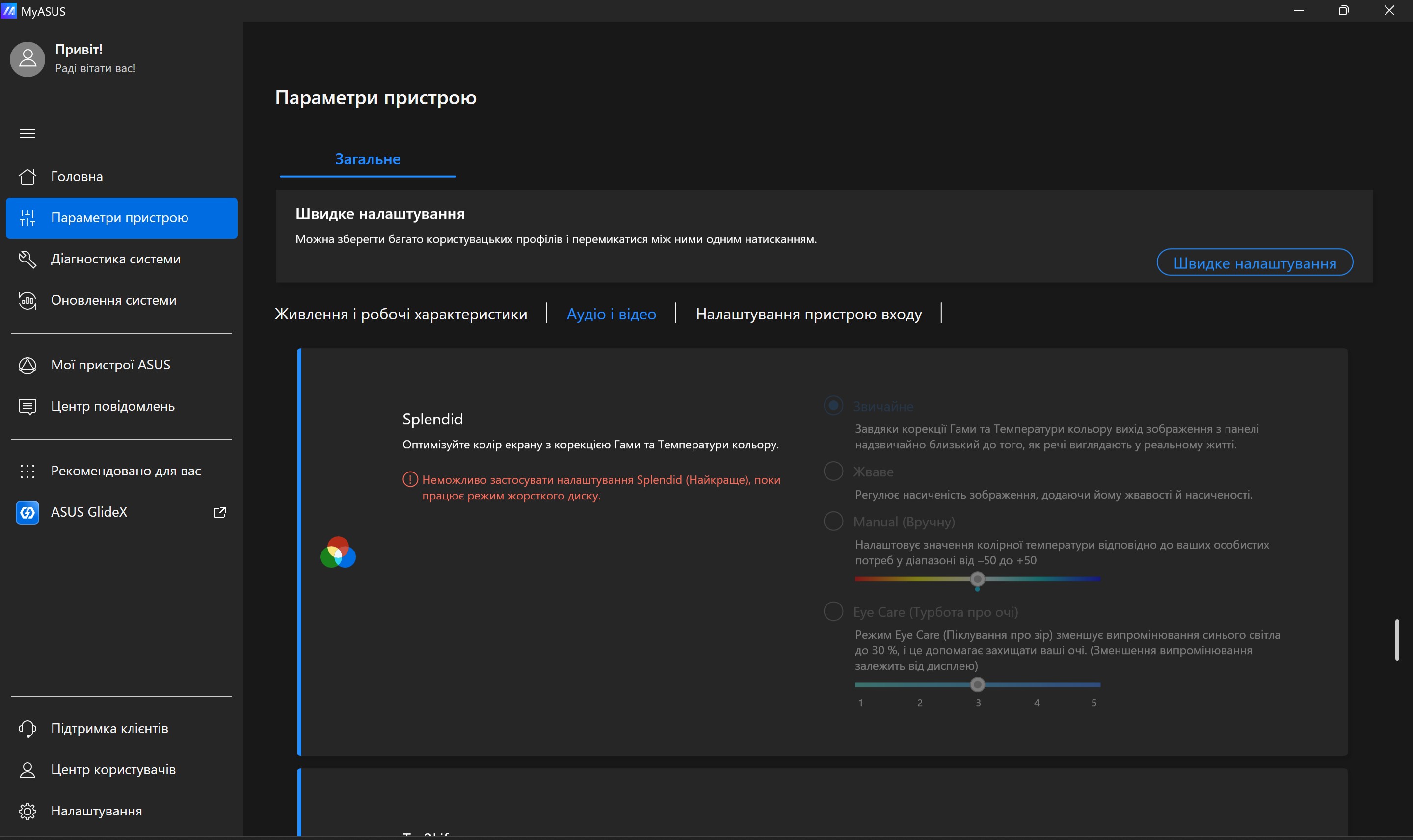
Task: Select the Жваве Splendid mode
Action: tap(833, 471)
